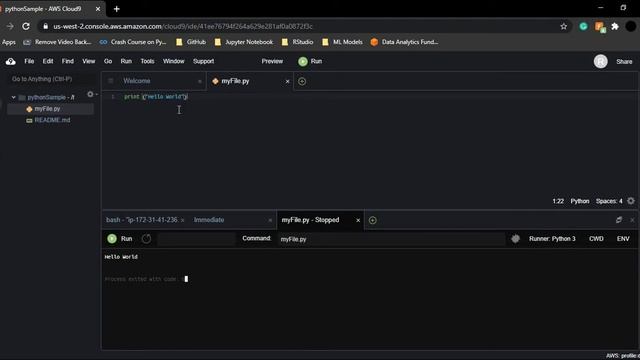Open the Support menu
Image resolution: width=640 pixels, height=360 pixels.
click(203, 61)
